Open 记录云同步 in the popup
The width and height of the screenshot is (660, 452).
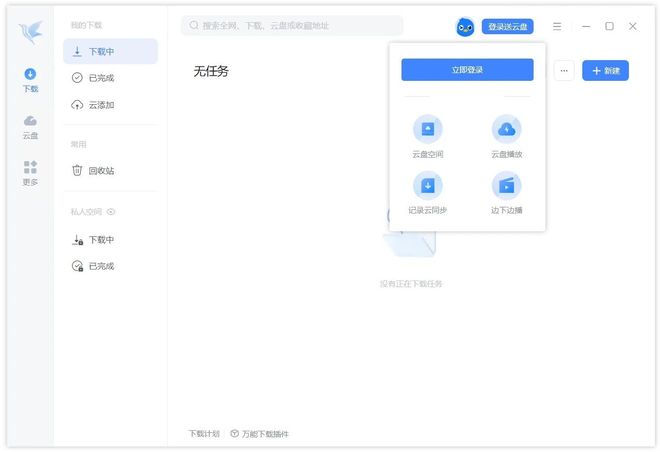(x=428, y=193)
